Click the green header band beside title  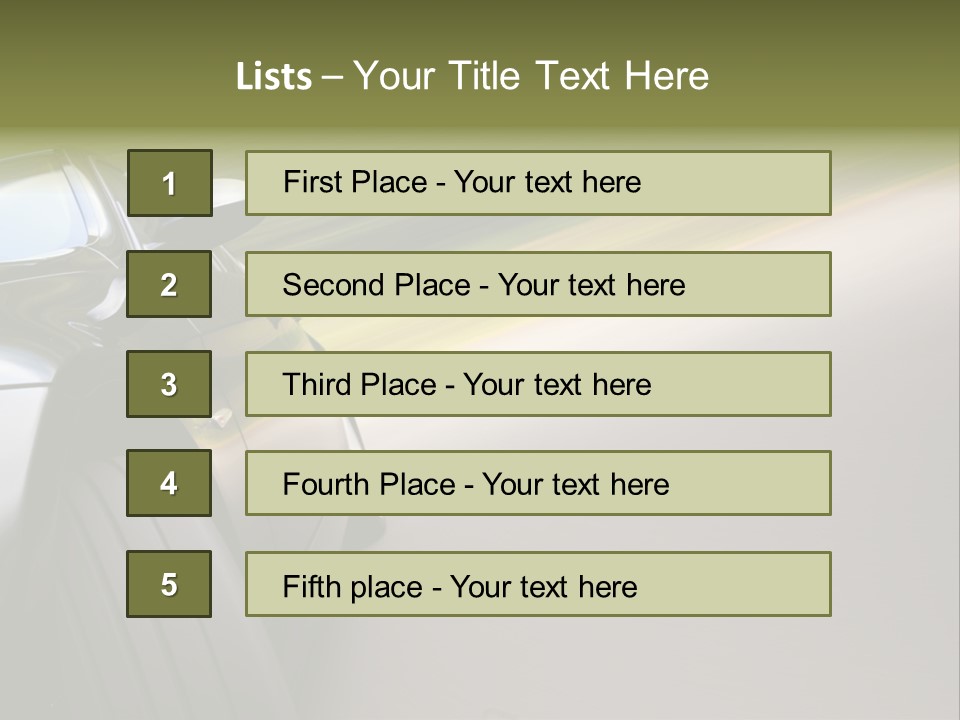pos(833,67)
